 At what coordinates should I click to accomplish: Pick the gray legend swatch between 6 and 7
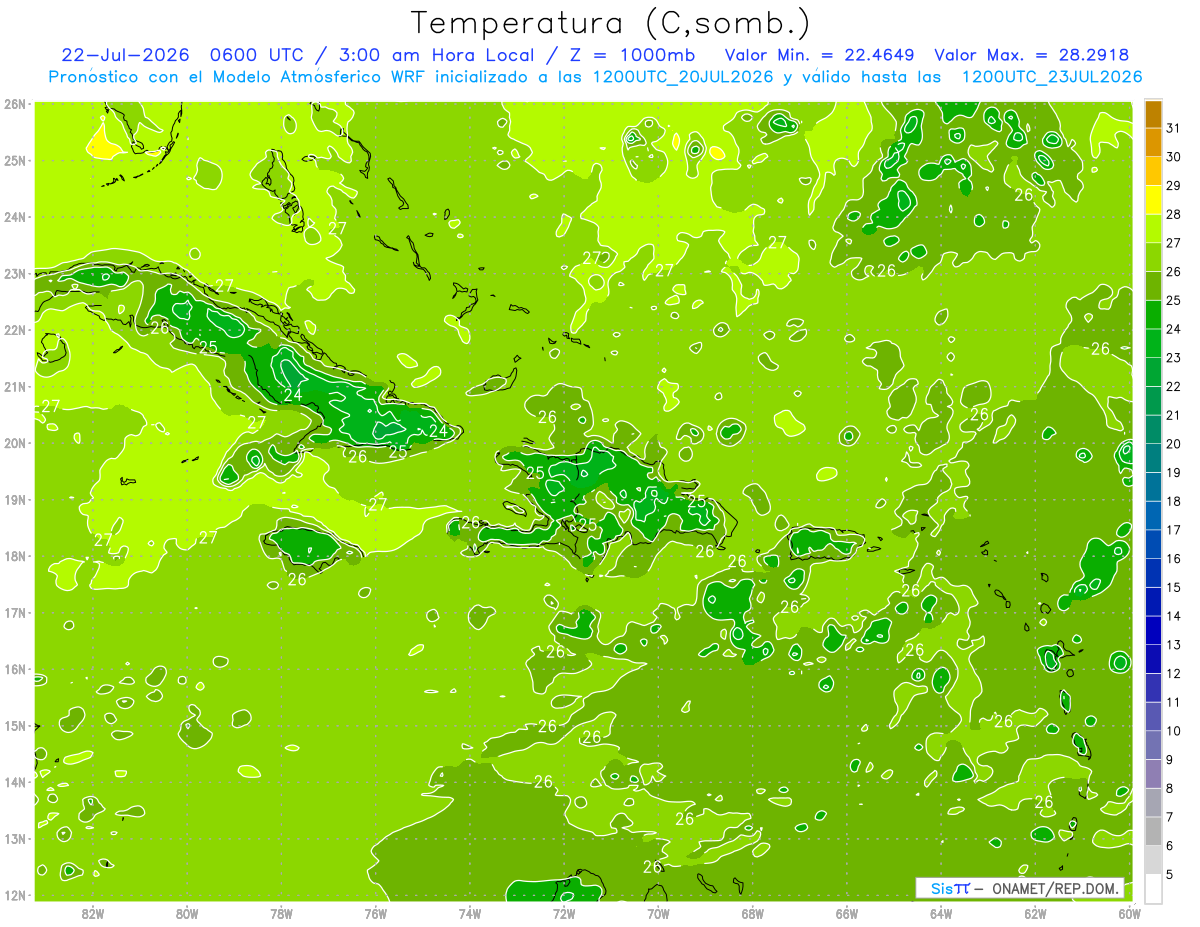pos(1153,832)
